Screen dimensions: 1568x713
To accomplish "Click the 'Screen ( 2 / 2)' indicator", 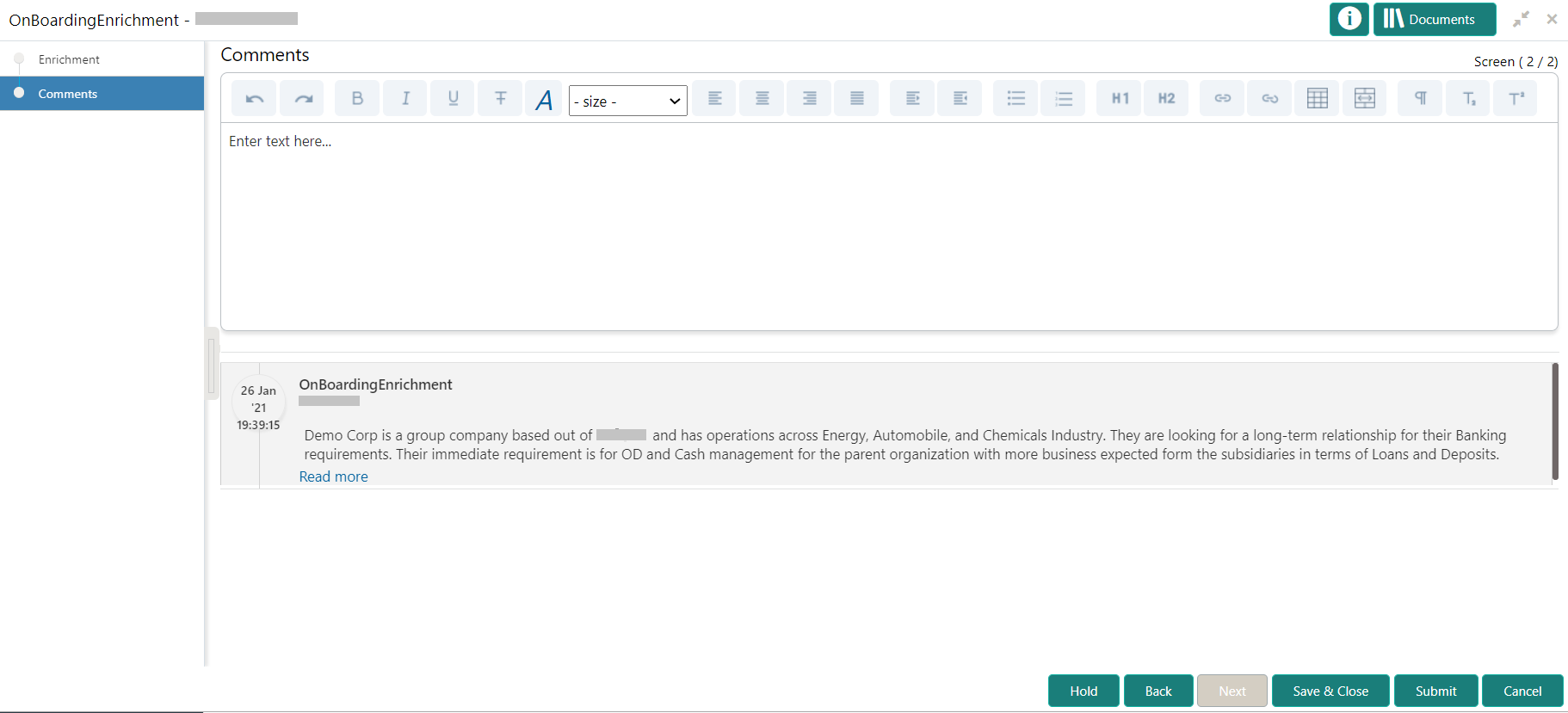I will point(1516,62).
